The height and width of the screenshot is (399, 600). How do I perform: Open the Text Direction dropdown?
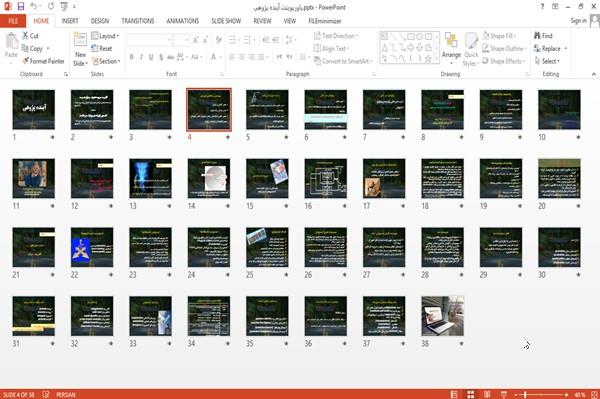pyautogui.click(x=336, y=36)
